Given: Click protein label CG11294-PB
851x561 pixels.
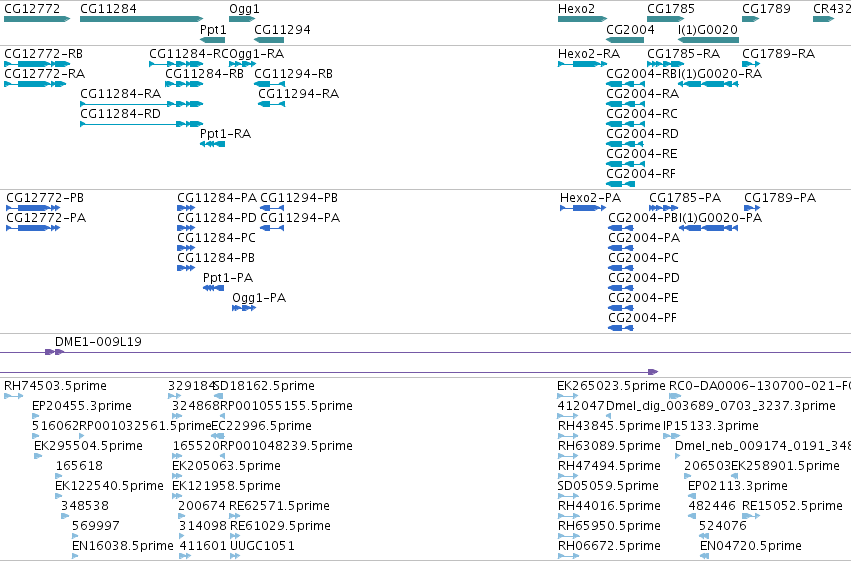Looking at the screenshot, I should (x=299, y=198).
